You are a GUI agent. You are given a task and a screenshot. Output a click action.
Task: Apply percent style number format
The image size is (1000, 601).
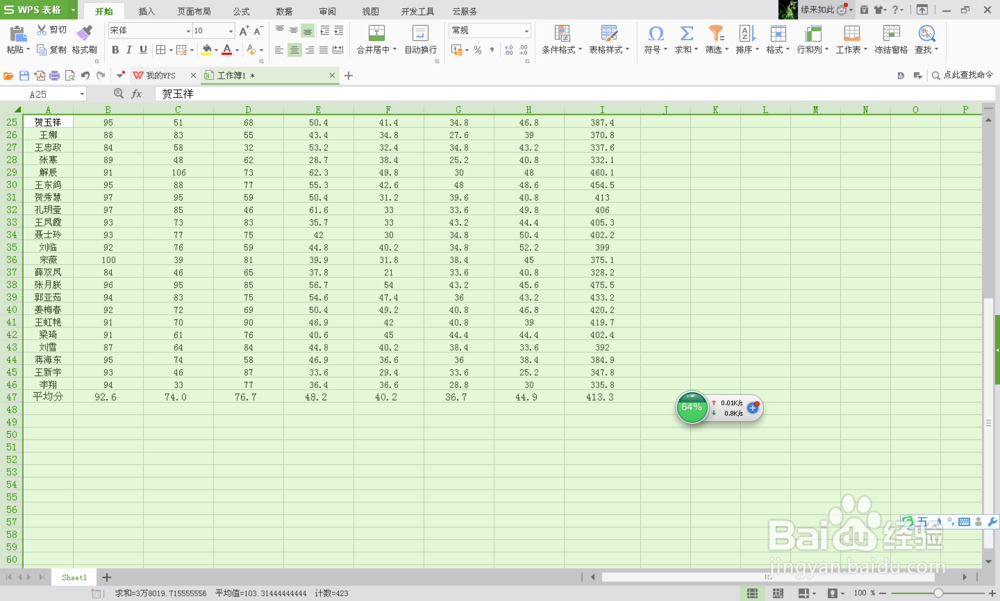point(478,50)
